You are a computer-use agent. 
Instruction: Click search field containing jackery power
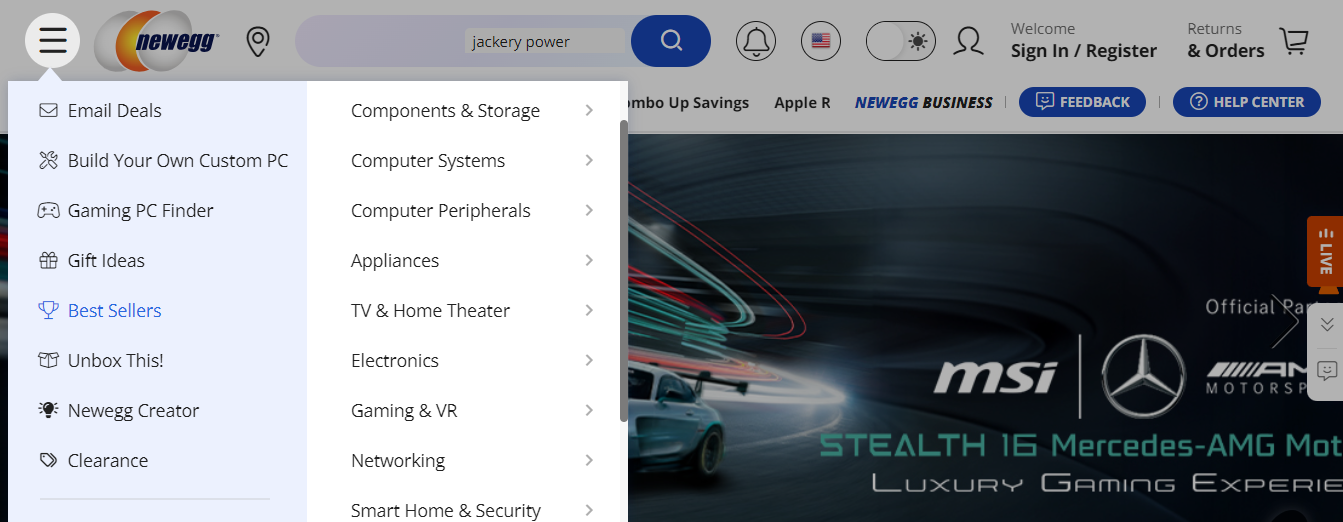pyautogui.click(x=463, y=41)
